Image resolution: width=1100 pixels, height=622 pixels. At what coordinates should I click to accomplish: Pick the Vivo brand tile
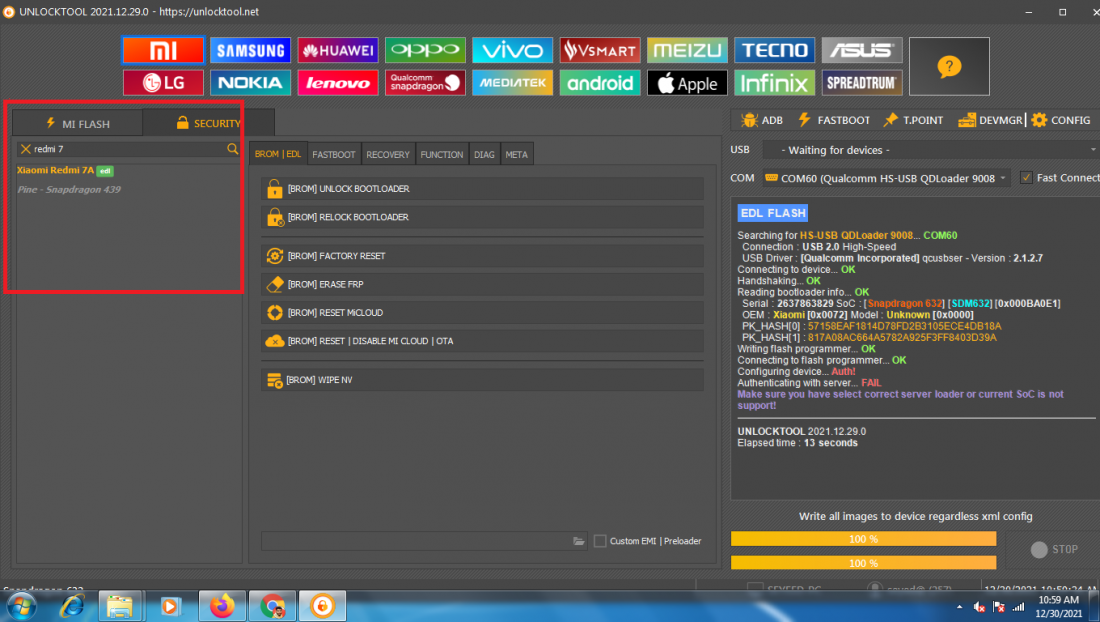click(x=512, y=50)
